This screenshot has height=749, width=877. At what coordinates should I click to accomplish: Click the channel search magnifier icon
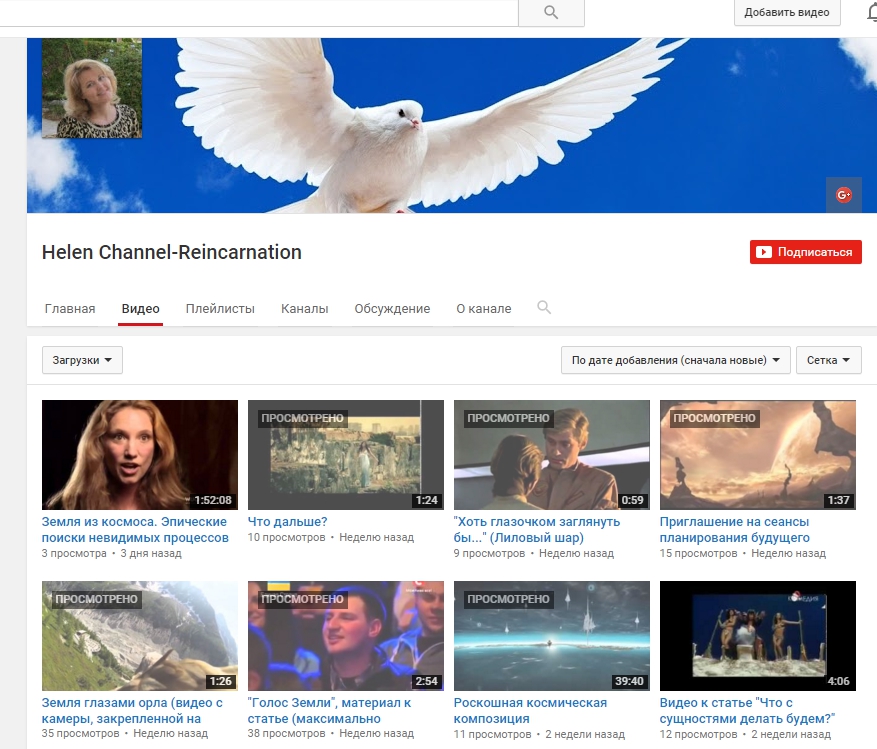544,308
